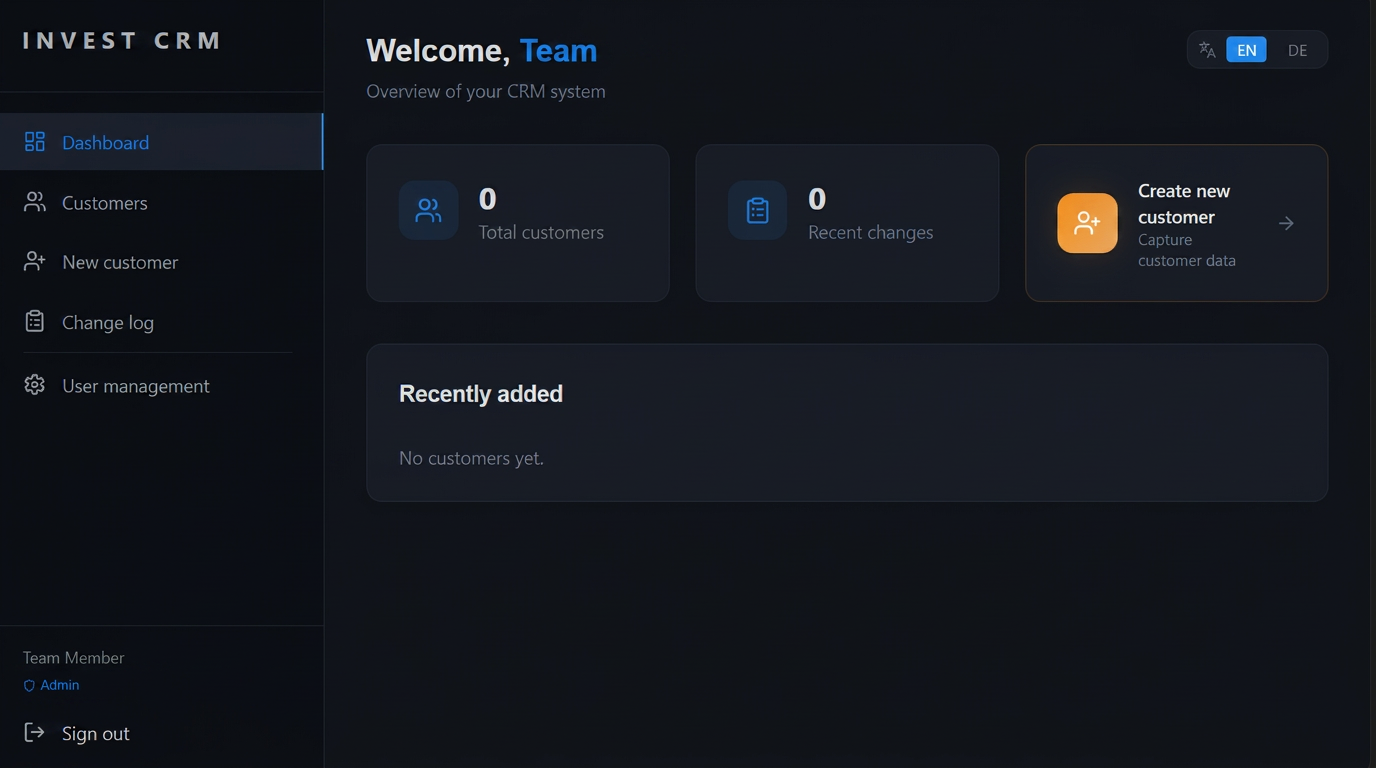Click the Customers people icon in sidebar
This screenshot has height=768, width=1376.
pos(35,202)
